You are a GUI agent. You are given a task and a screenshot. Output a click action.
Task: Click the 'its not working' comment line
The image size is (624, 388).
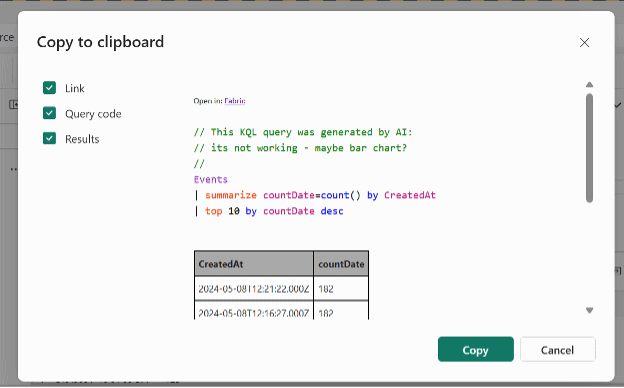(x=300, y=148)
